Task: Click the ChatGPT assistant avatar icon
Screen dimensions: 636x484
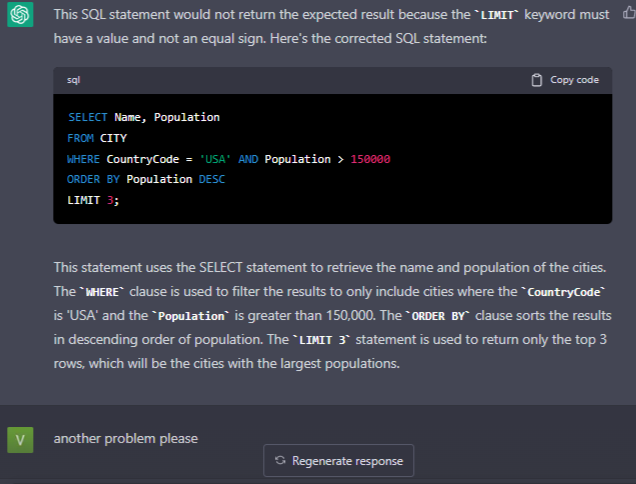Action: tap(20, 15)
